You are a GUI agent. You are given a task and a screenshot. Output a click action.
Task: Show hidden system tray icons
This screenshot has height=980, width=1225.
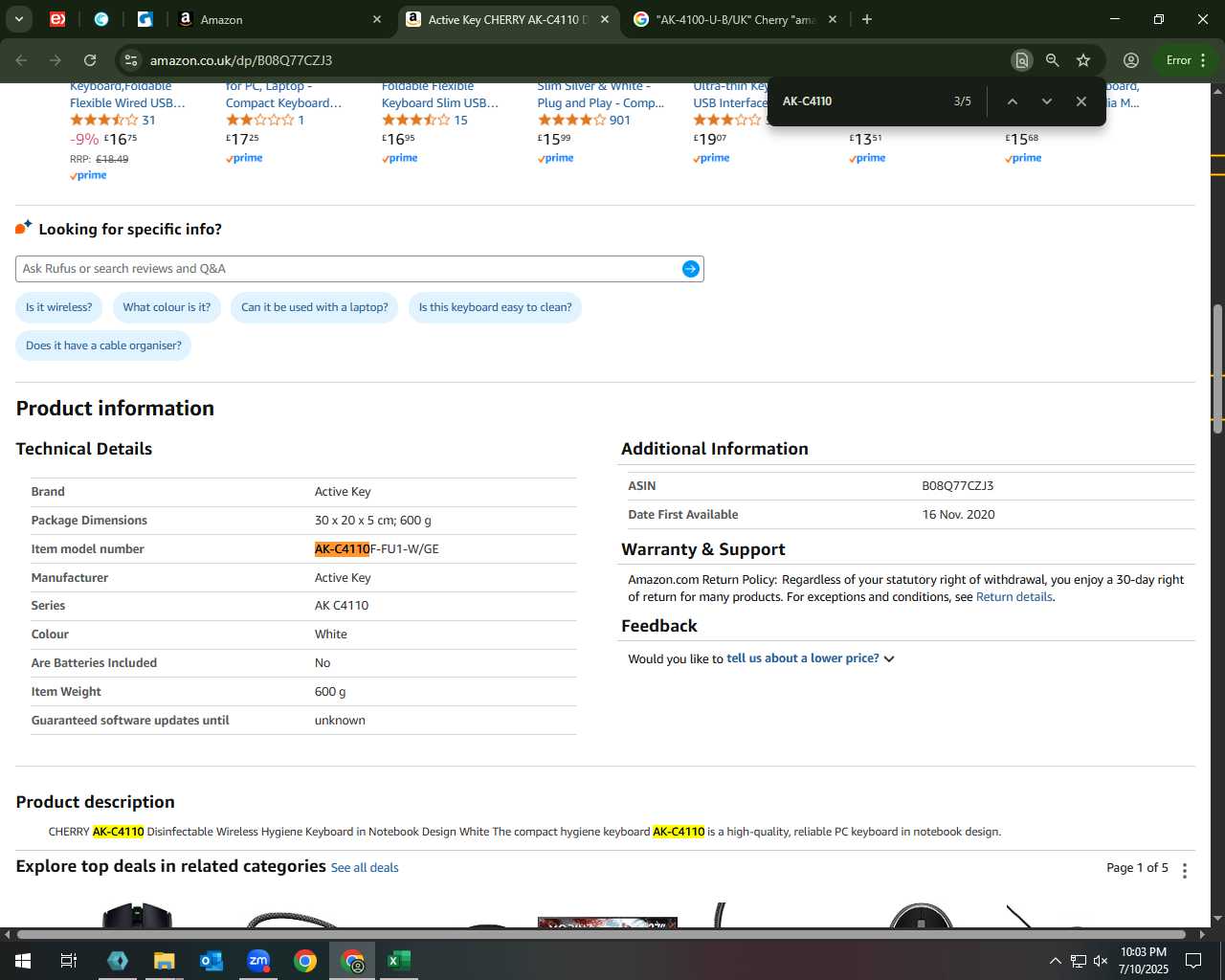(x=1055, y=961)
